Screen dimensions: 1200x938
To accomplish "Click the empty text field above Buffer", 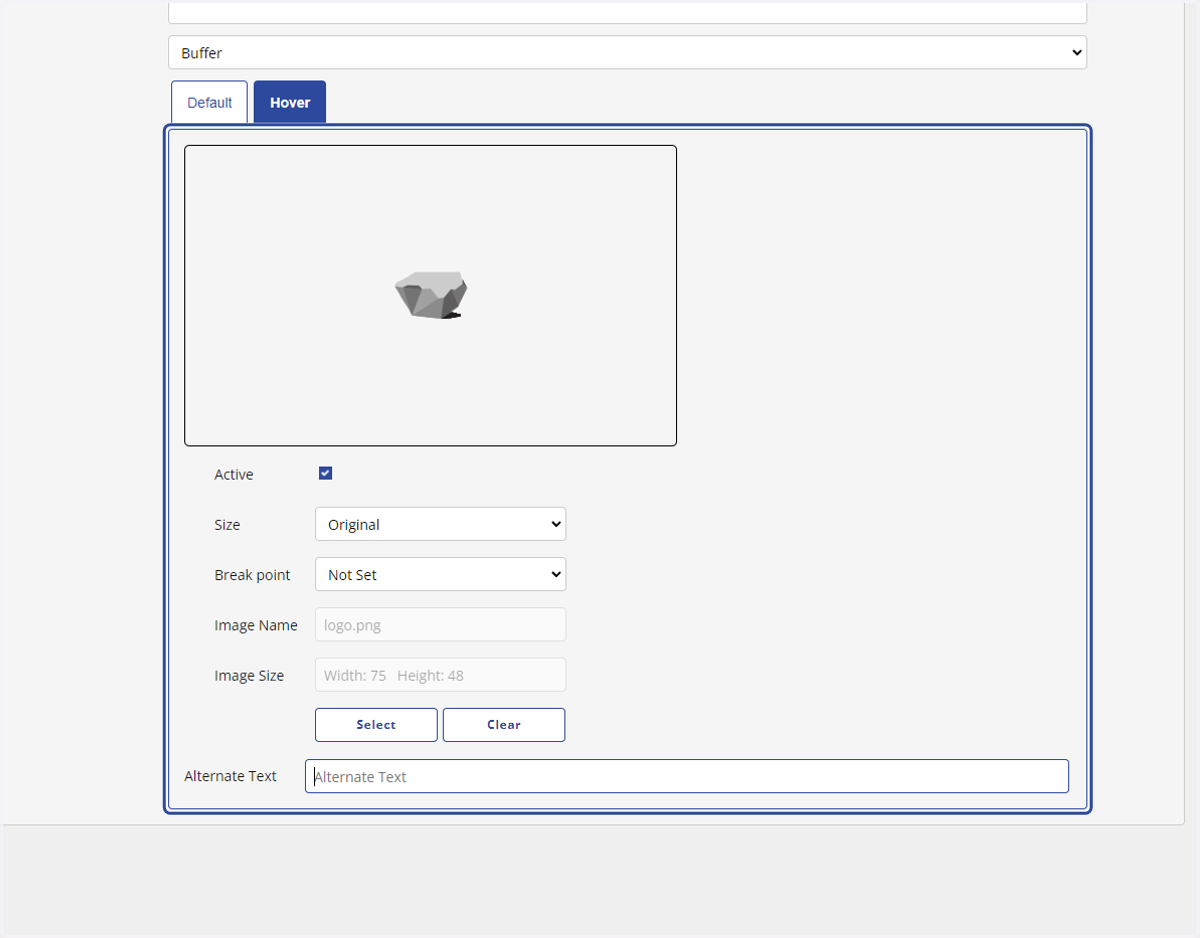I will click(x=627, y=11).
